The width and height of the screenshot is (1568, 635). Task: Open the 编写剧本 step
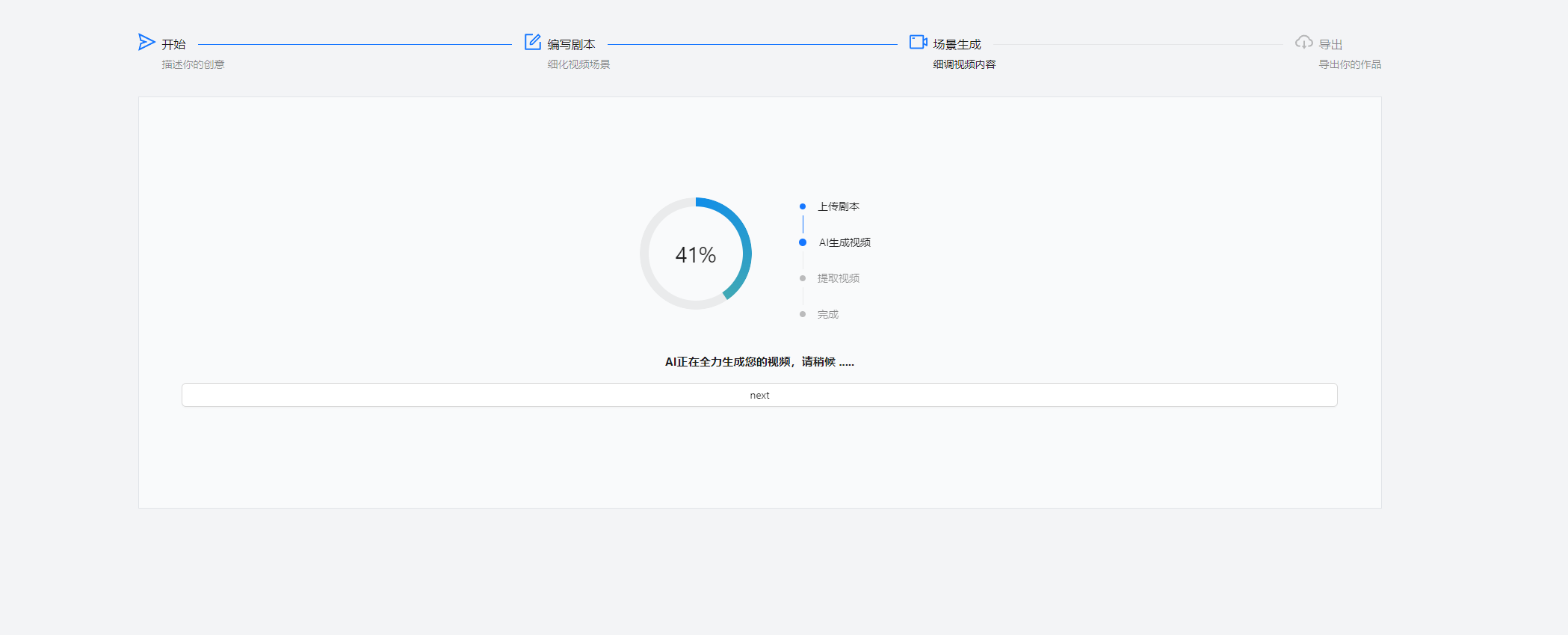(572, 44)
